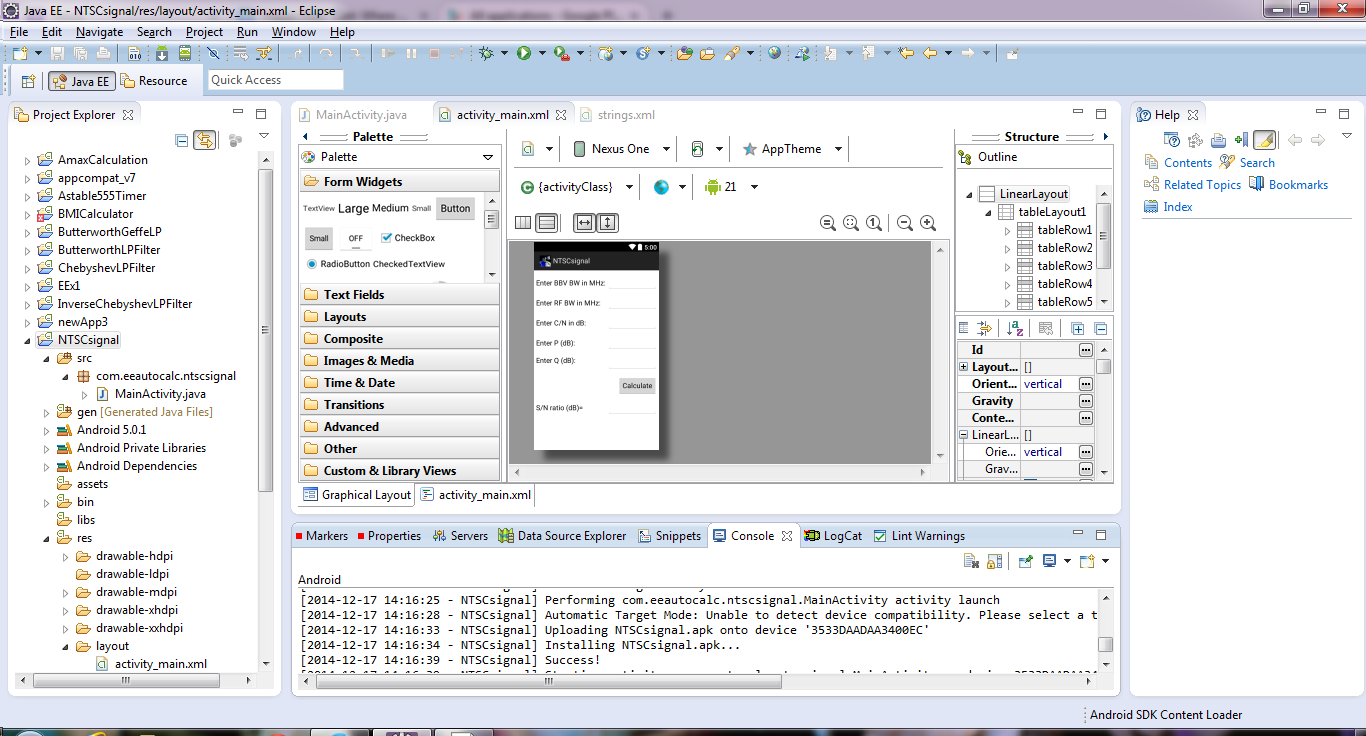Image resolution: width=1366 pixels, height=736 pixels.
Task: Clear the Console output
Action: coord(970,561)
